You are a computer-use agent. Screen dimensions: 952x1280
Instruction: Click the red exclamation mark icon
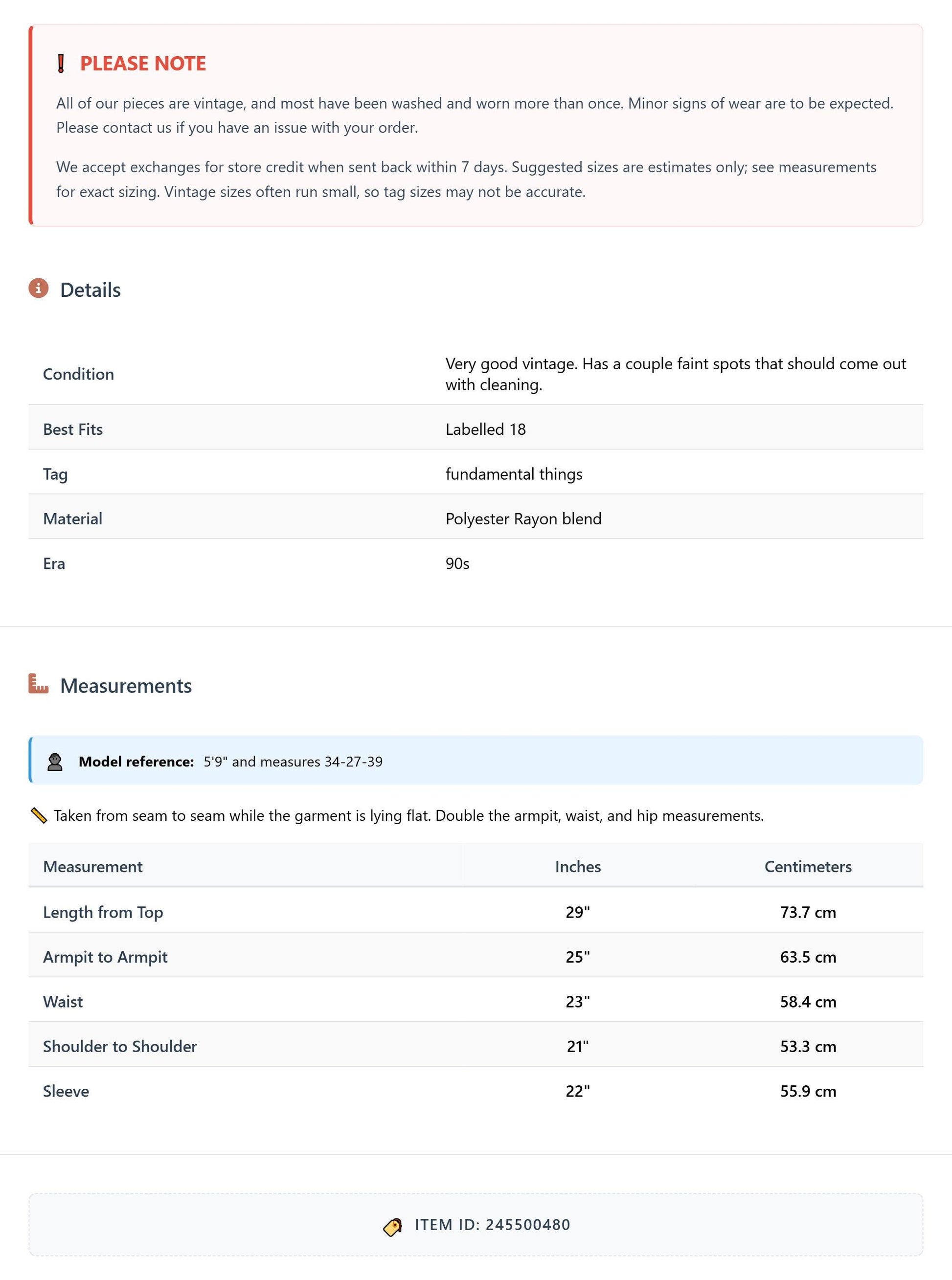pos(61,64)
